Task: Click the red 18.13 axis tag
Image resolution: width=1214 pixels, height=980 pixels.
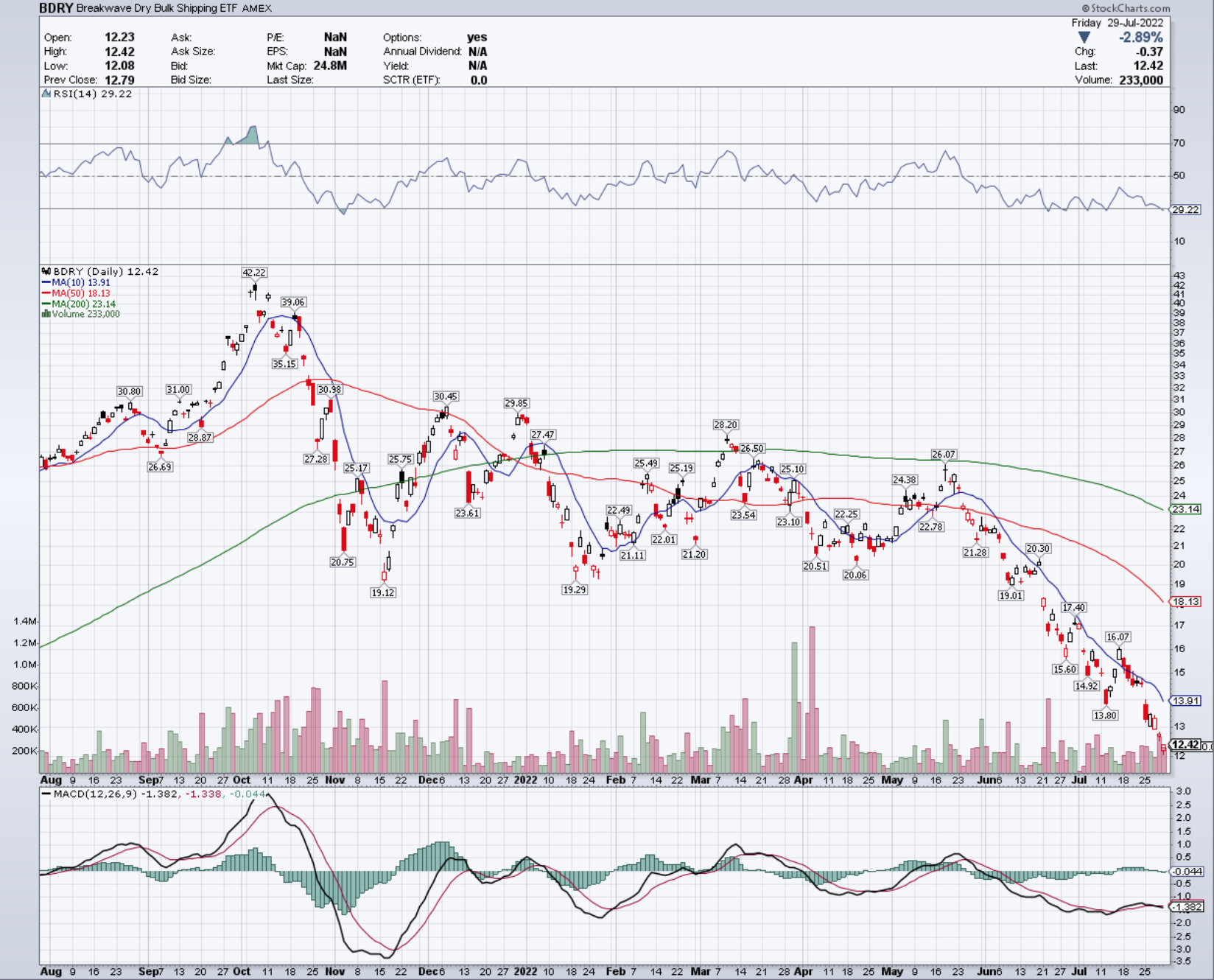Action: (x=1186, y=601)
